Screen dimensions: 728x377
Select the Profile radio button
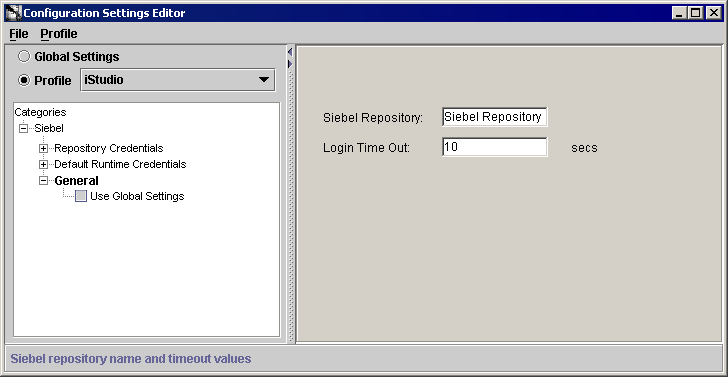[24, 80]
